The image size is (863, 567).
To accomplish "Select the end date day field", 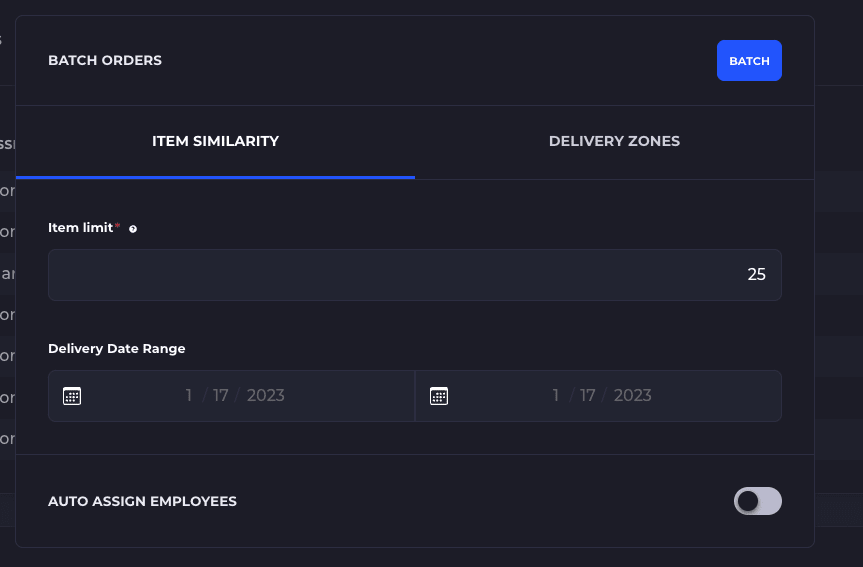I will click(x=587, y=395).
